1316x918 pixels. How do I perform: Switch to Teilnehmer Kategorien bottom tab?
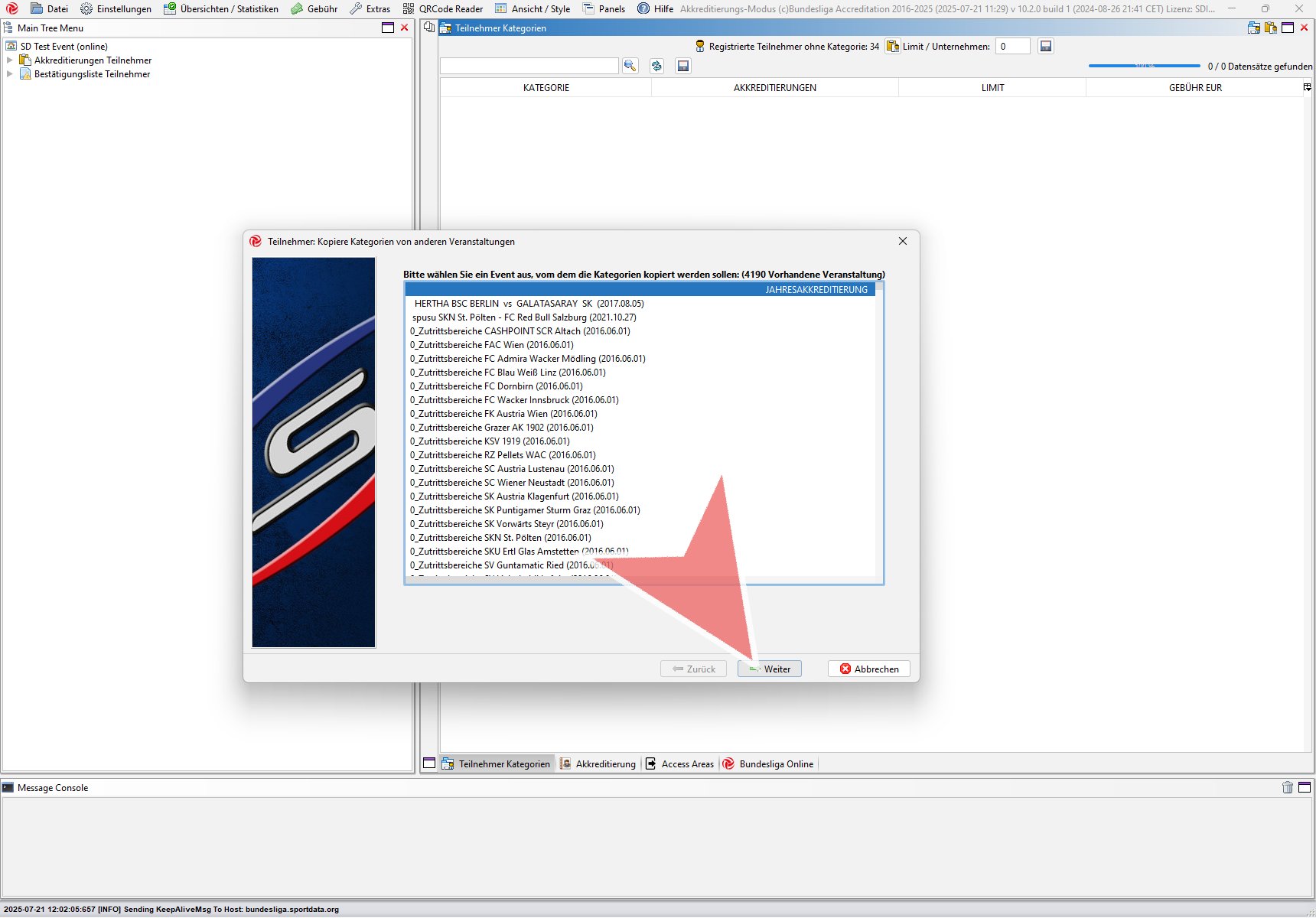pos(497,763)
